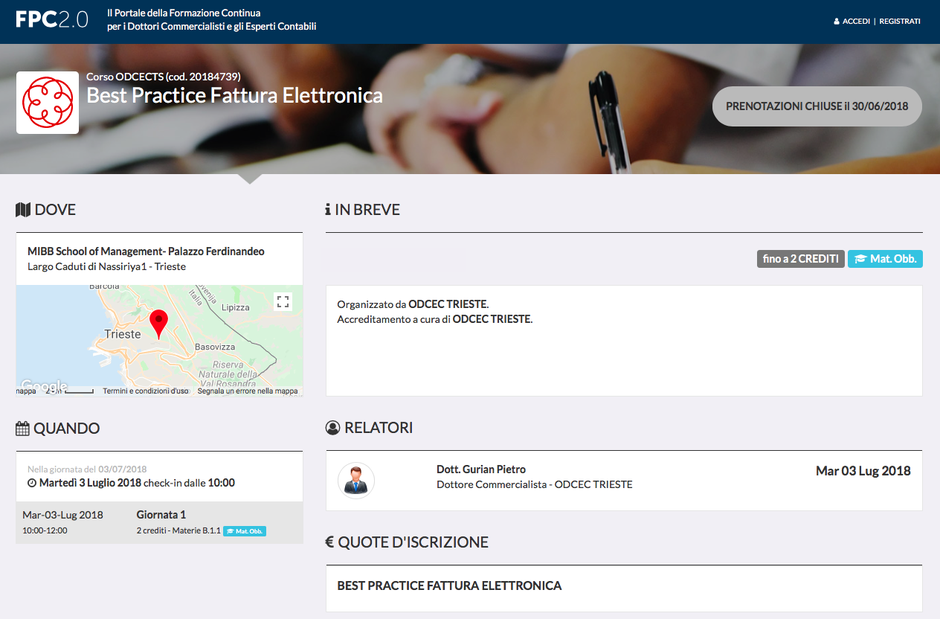
Task: Click the Google logo on the map
Action: pos(44,385)
